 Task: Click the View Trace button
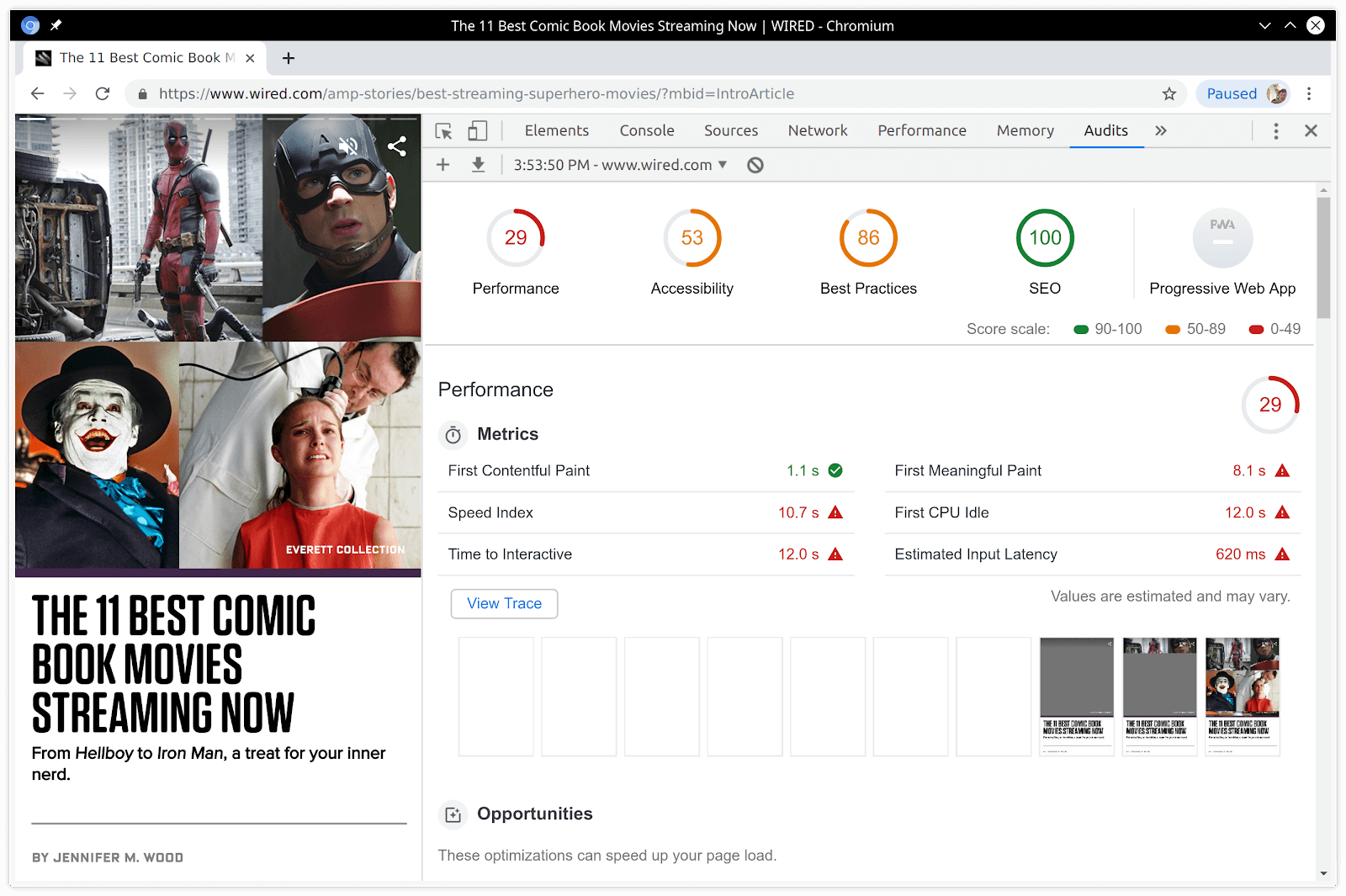(x=504, y=603)
